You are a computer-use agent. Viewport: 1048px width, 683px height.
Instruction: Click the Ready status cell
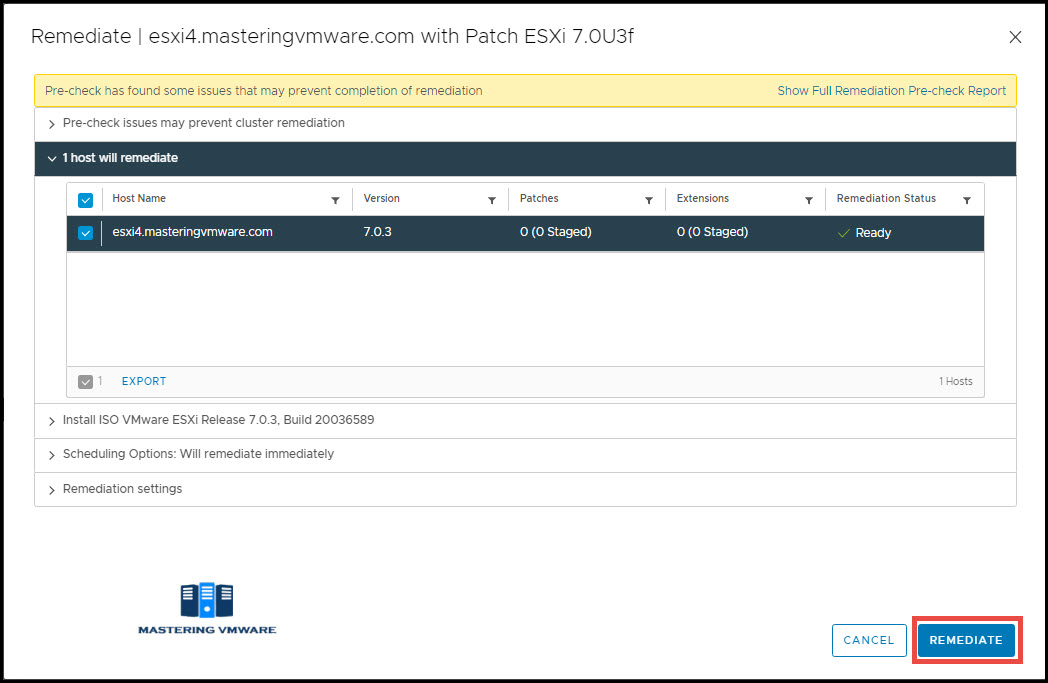(x=864, y=233)
